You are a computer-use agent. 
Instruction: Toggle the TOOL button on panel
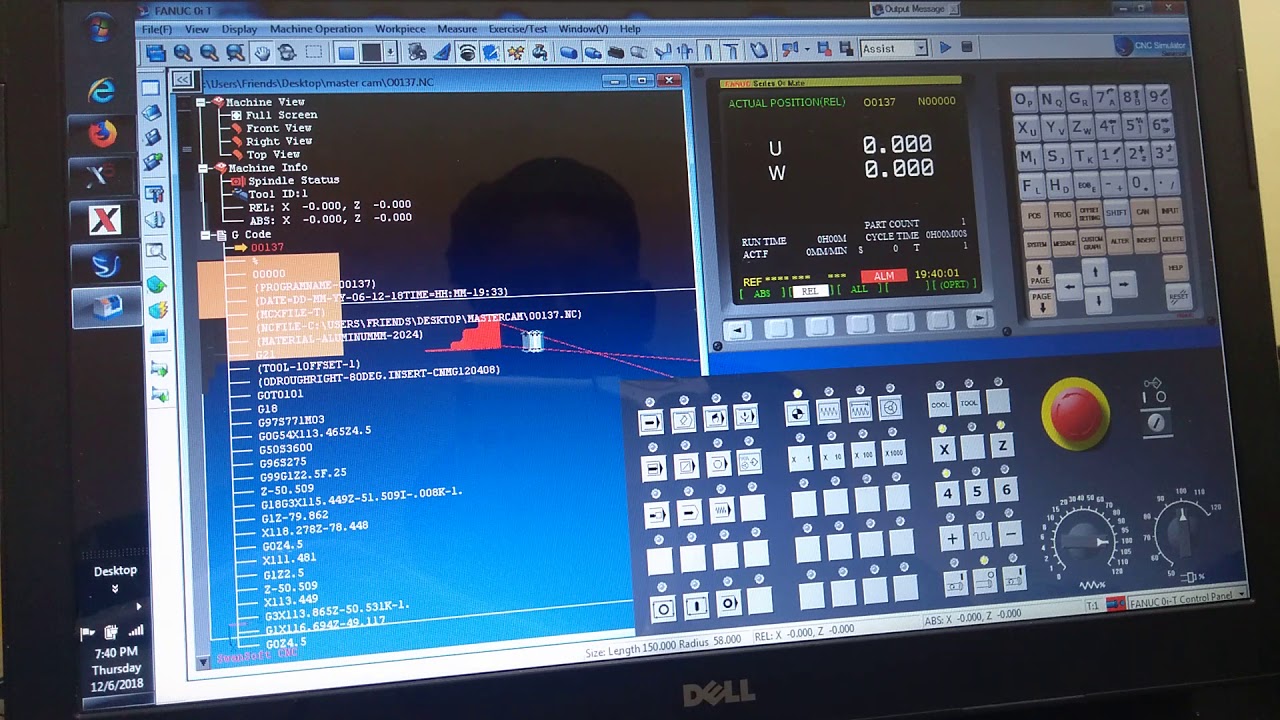(x=968, y=403)
